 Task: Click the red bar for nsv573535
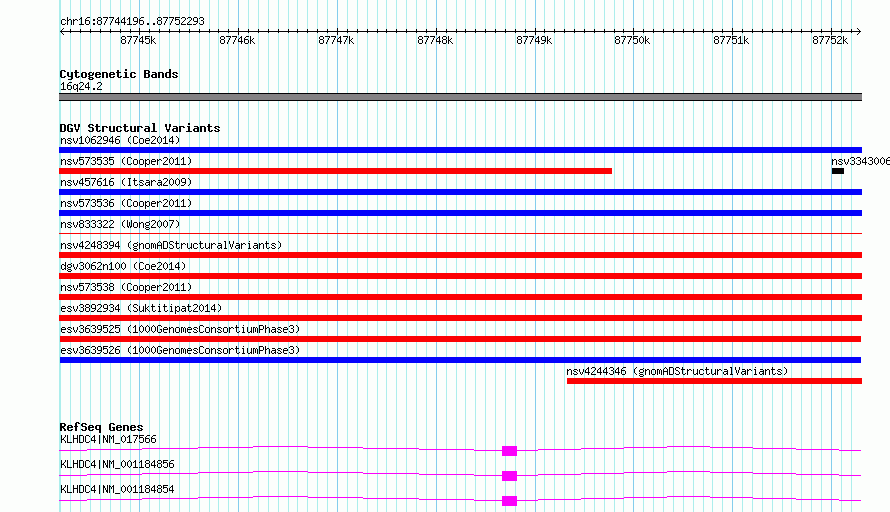click(335, 171)
